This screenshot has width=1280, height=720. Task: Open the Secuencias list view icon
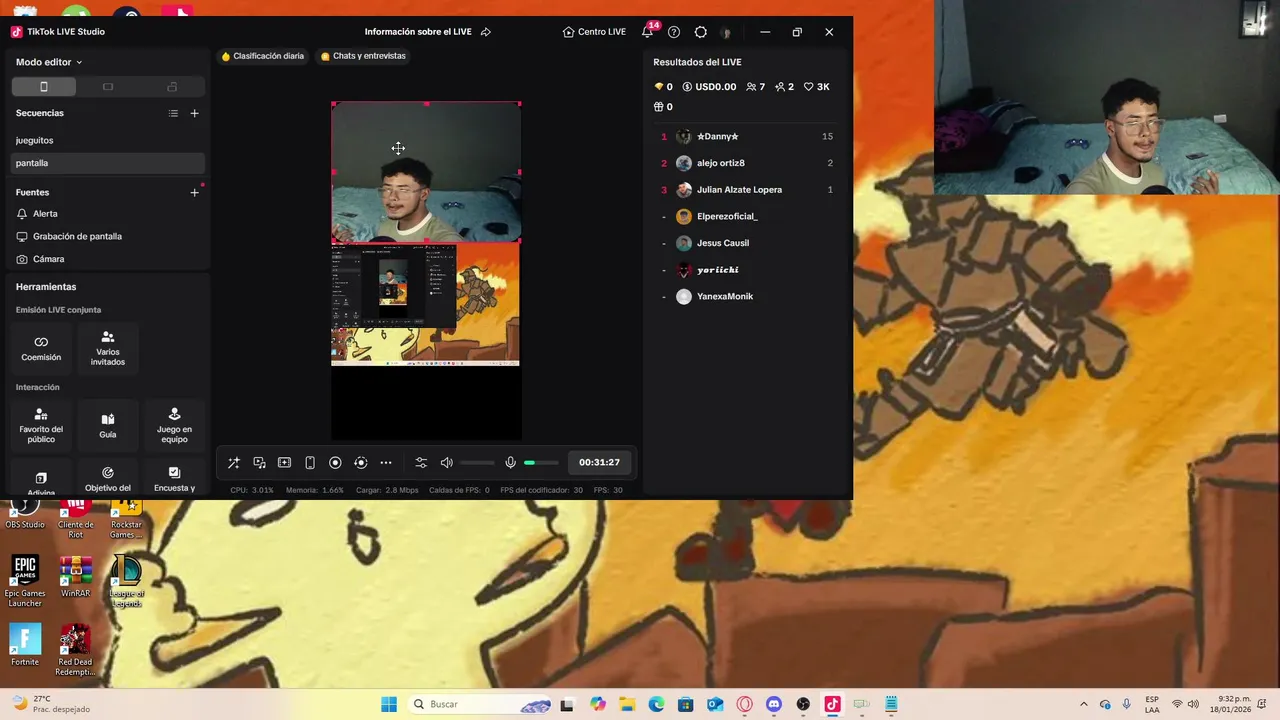(173, 113)
